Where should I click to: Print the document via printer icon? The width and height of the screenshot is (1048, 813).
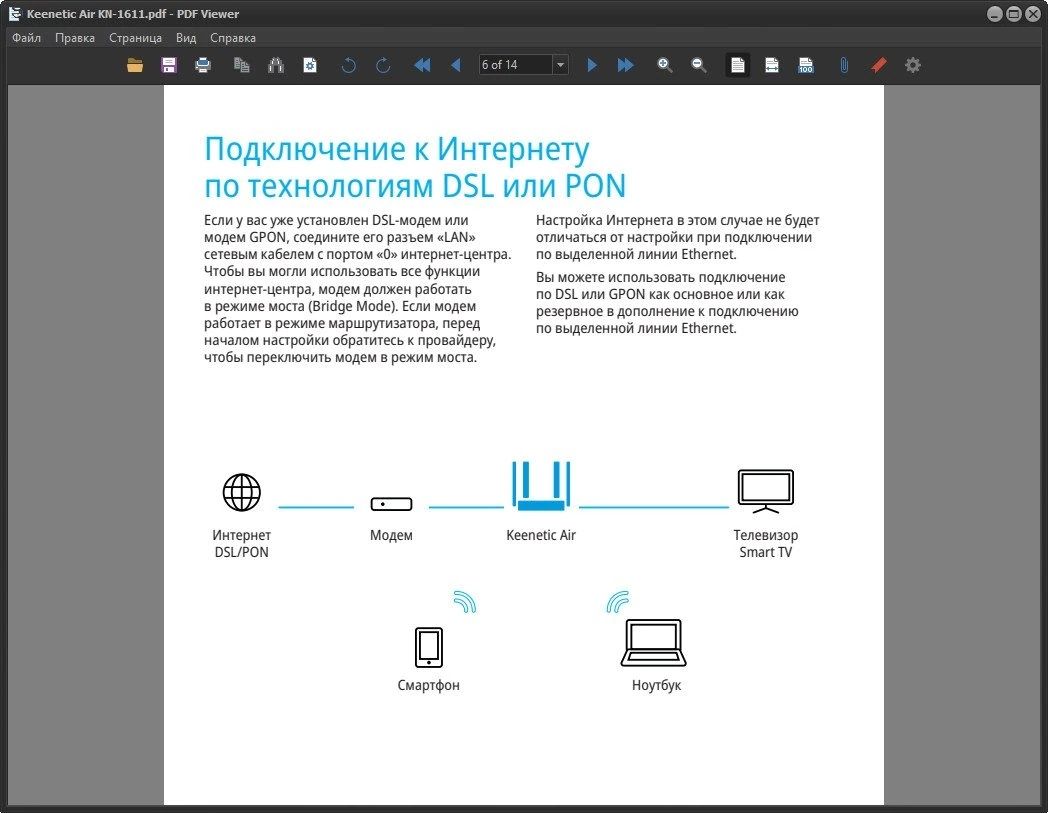[203, 65]
